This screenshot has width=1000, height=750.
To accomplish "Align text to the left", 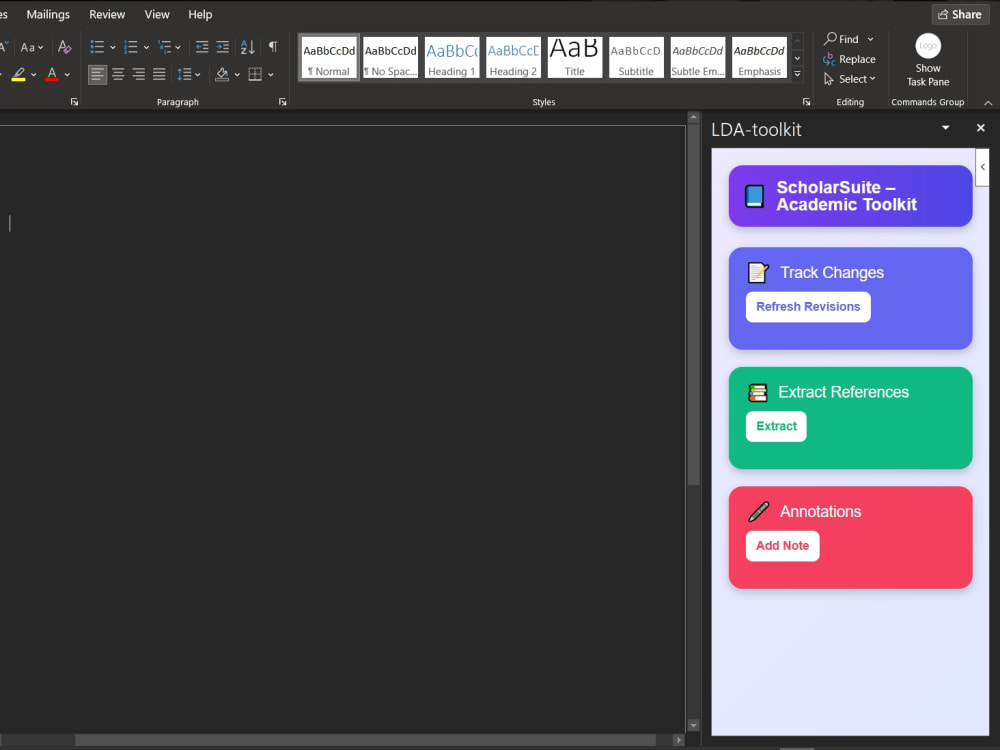I will [x=97, y=75].
